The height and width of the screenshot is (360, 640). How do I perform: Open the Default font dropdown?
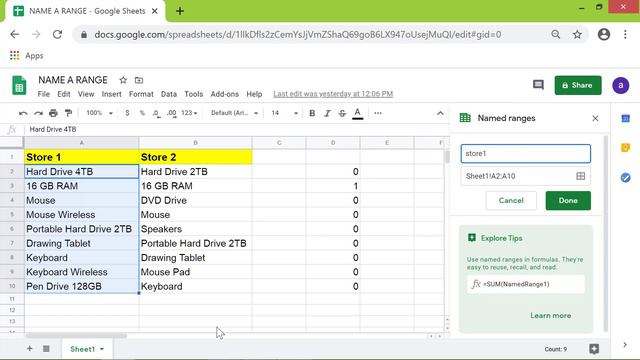(235, 113)
